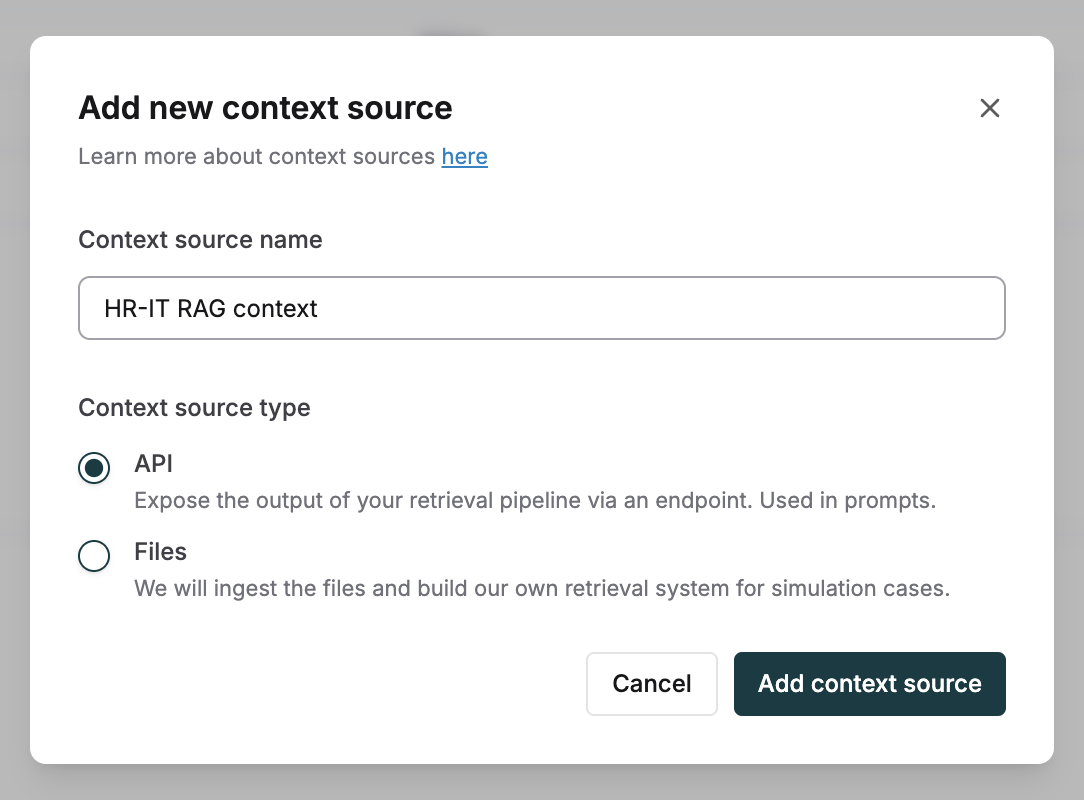Open the context sources documentation via 'here' link
The image size is (1084, 800).
464,156
